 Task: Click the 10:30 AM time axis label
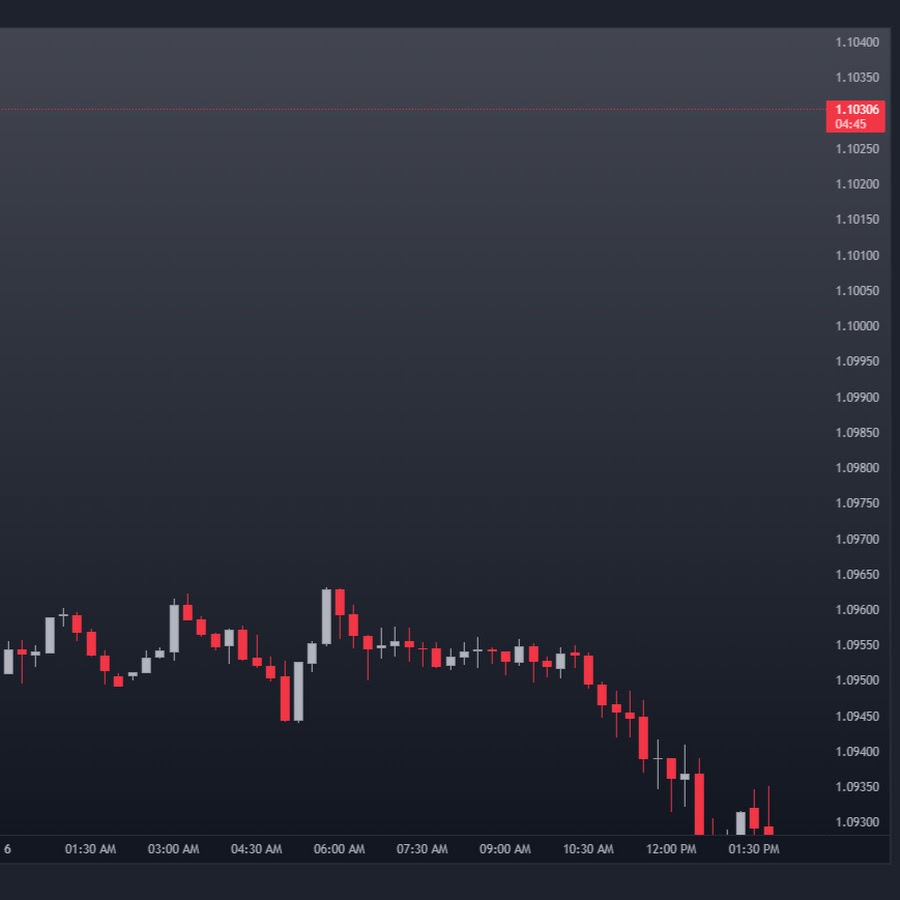(588, 849)
